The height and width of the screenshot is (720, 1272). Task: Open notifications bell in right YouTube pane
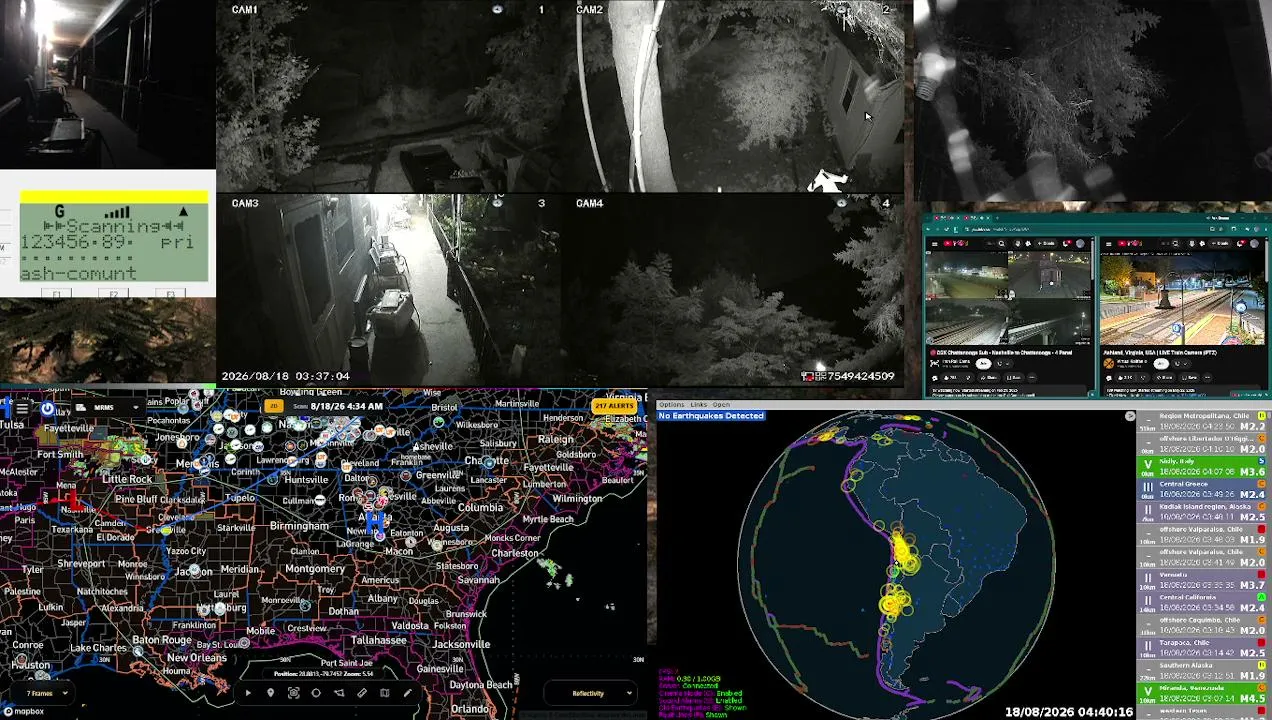(1241, 244)
